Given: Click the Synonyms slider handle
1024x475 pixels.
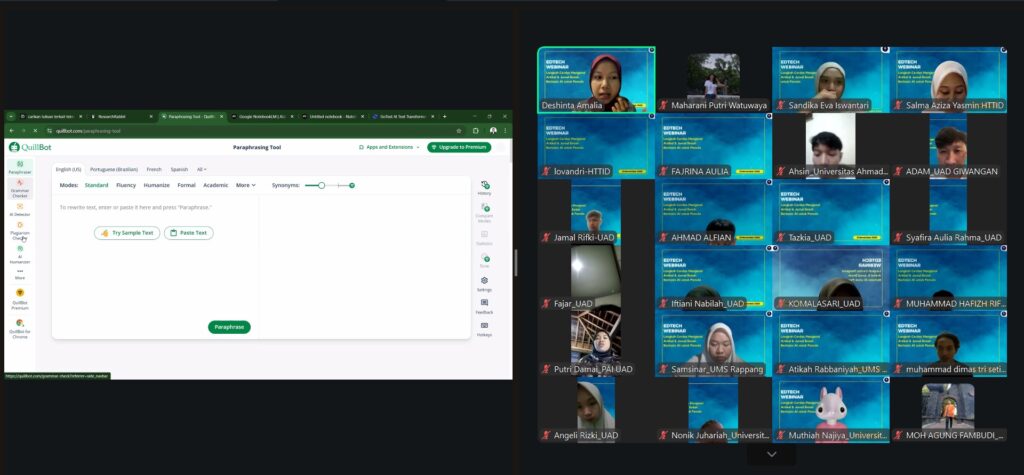Looking at the screenshot, I should [321, 185].
